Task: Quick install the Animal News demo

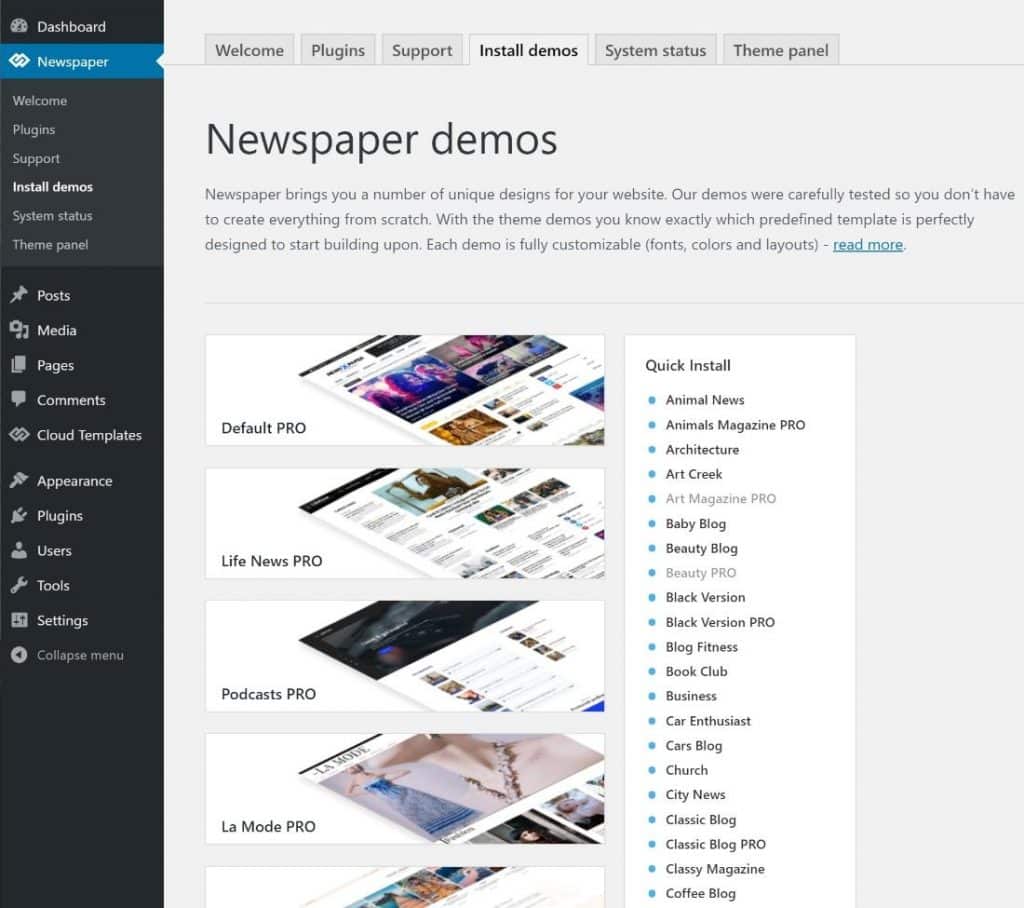Action: 705,400
